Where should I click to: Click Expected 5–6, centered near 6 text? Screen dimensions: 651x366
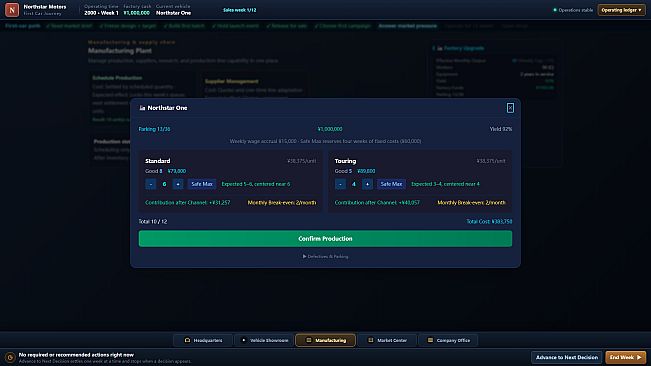(256, 184)
